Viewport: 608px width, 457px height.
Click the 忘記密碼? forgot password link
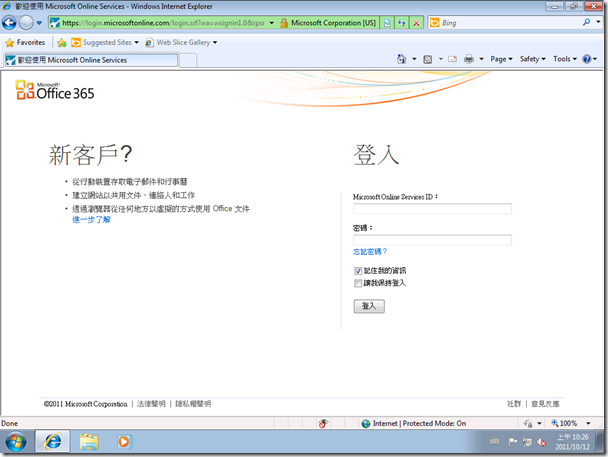(370, 252)
